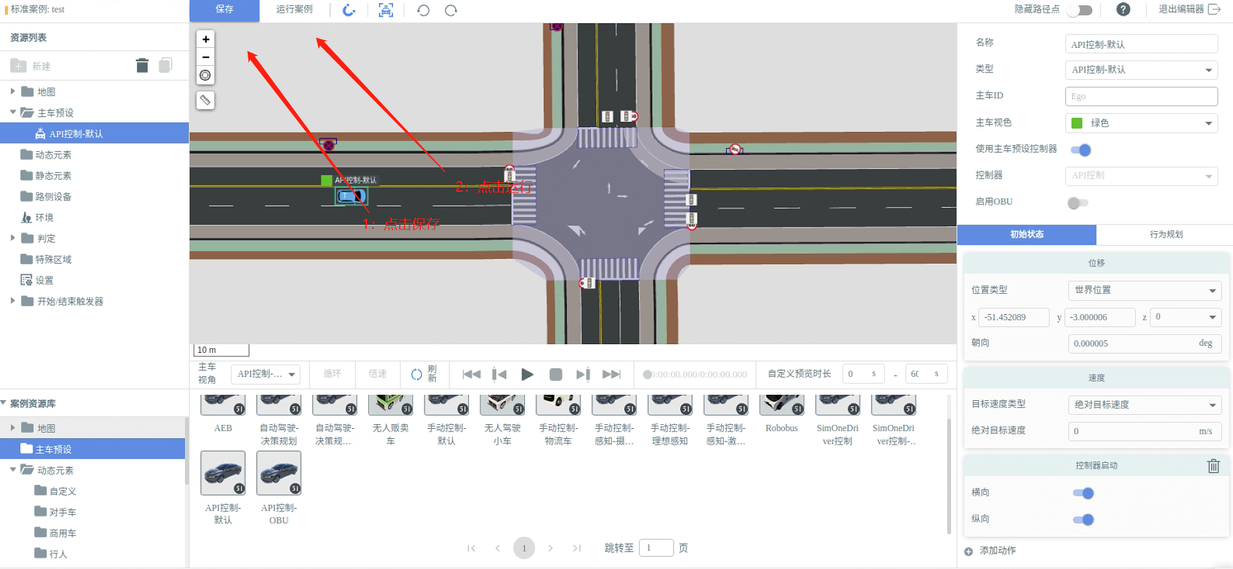
Task: Click 新建 in the resource list
Action: coord(30,66)
